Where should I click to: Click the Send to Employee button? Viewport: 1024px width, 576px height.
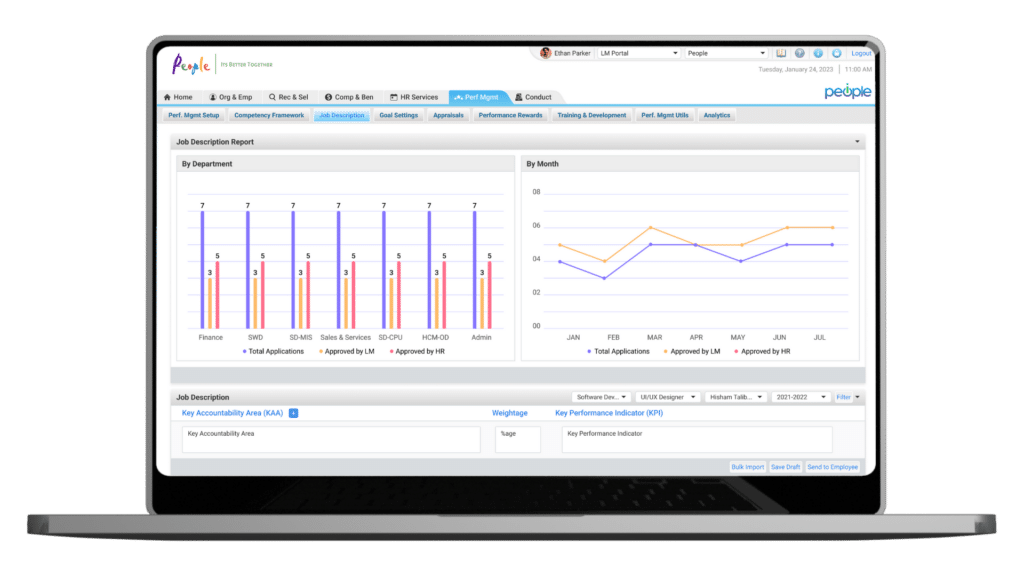[832, 467]
